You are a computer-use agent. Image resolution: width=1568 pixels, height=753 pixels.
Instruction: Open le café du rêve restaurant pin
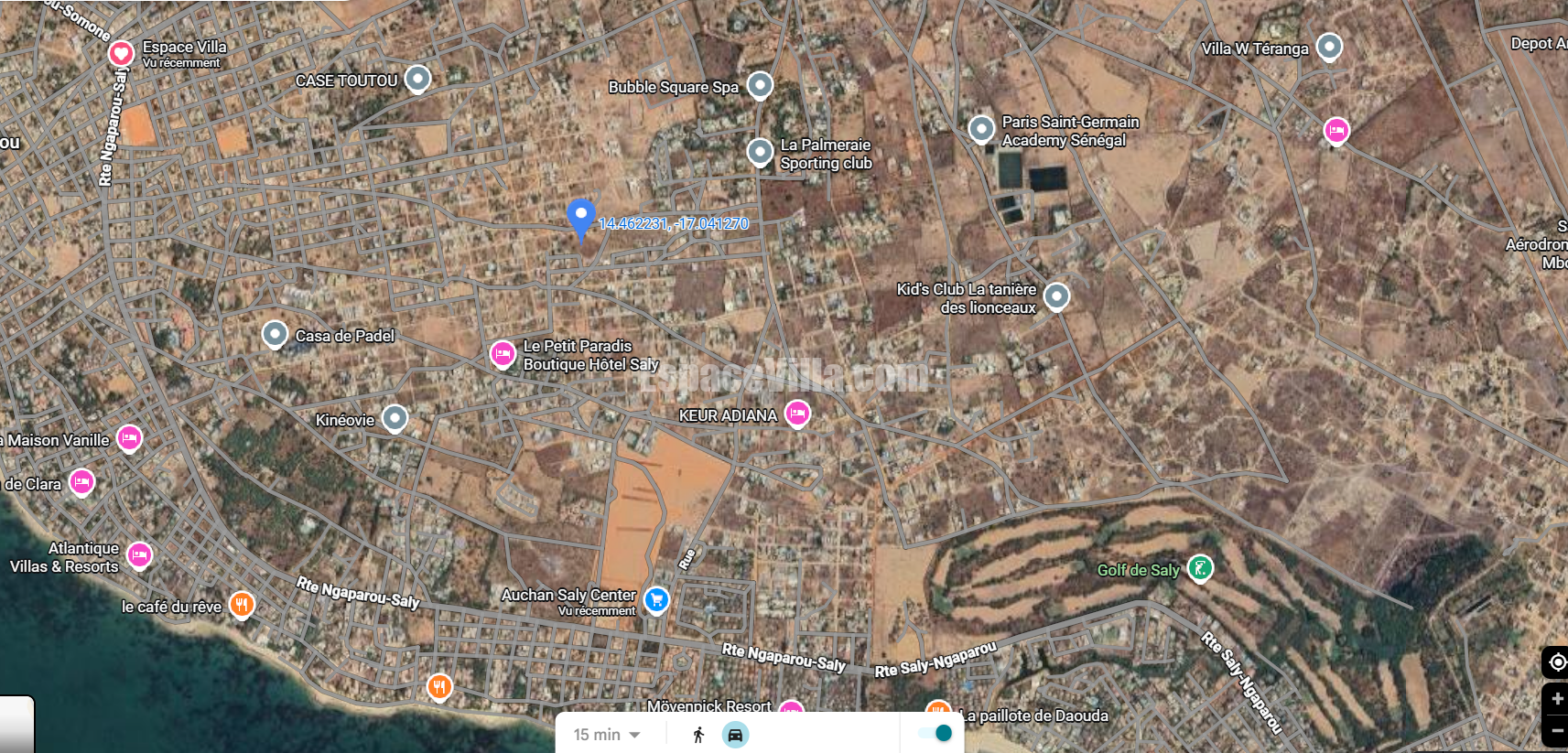242,605
